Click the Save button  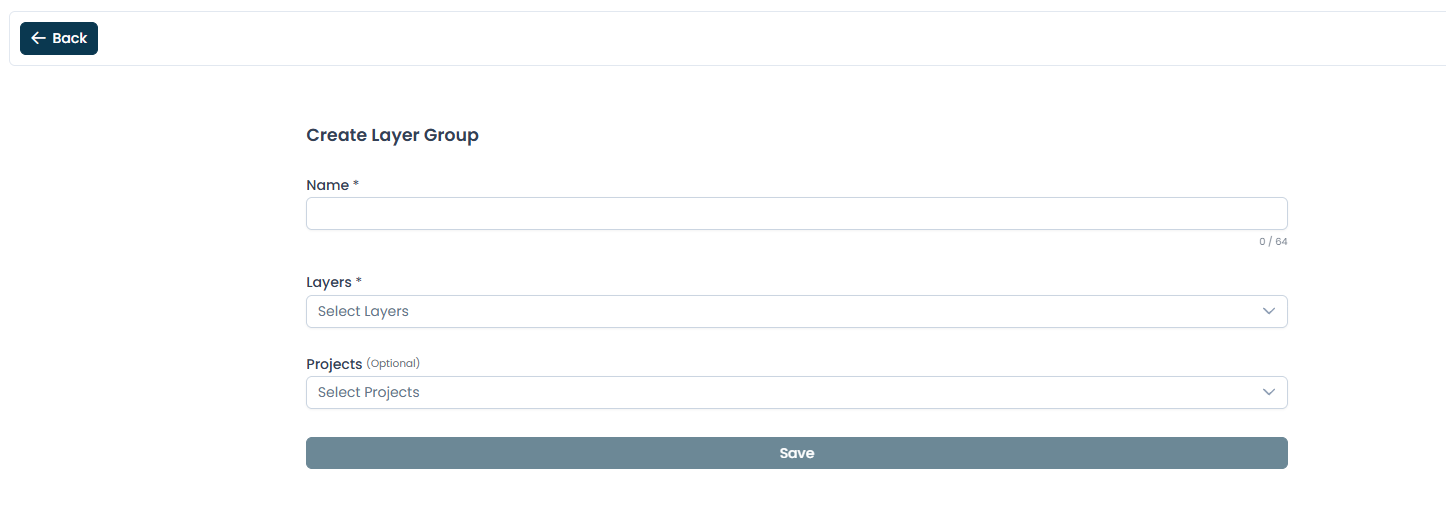(x=796, y=453)
